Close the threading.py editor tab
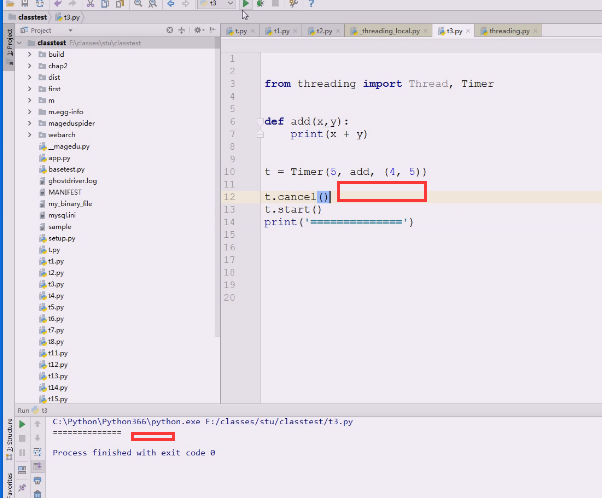The height and width of the screenshot is (498, 602). [536, 31]
